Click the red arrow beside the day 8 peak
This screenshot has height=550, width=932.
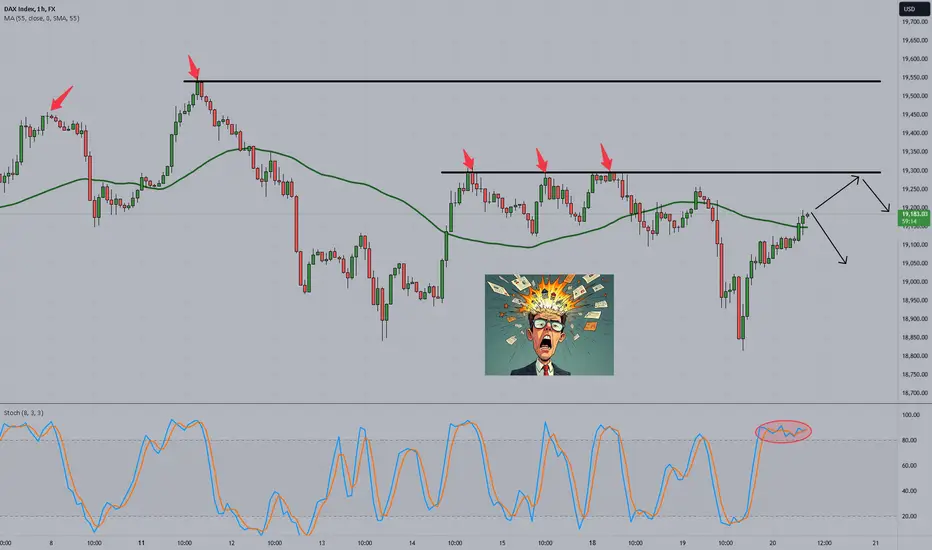pos(62,98)
